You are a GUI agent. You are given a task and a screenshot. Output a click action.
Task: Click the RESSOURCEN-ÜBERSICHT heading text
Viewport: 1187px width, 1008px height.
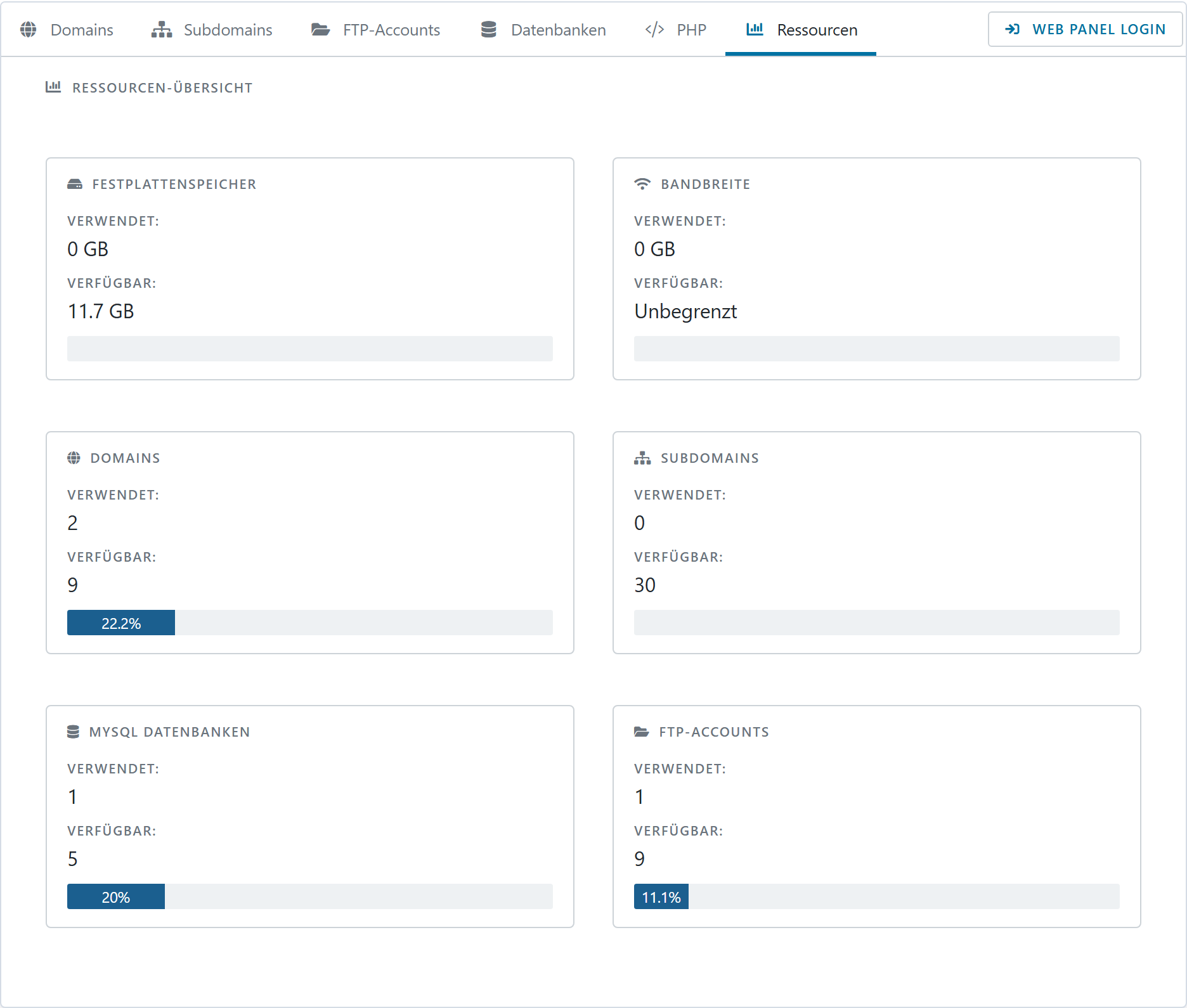point(162,87)
